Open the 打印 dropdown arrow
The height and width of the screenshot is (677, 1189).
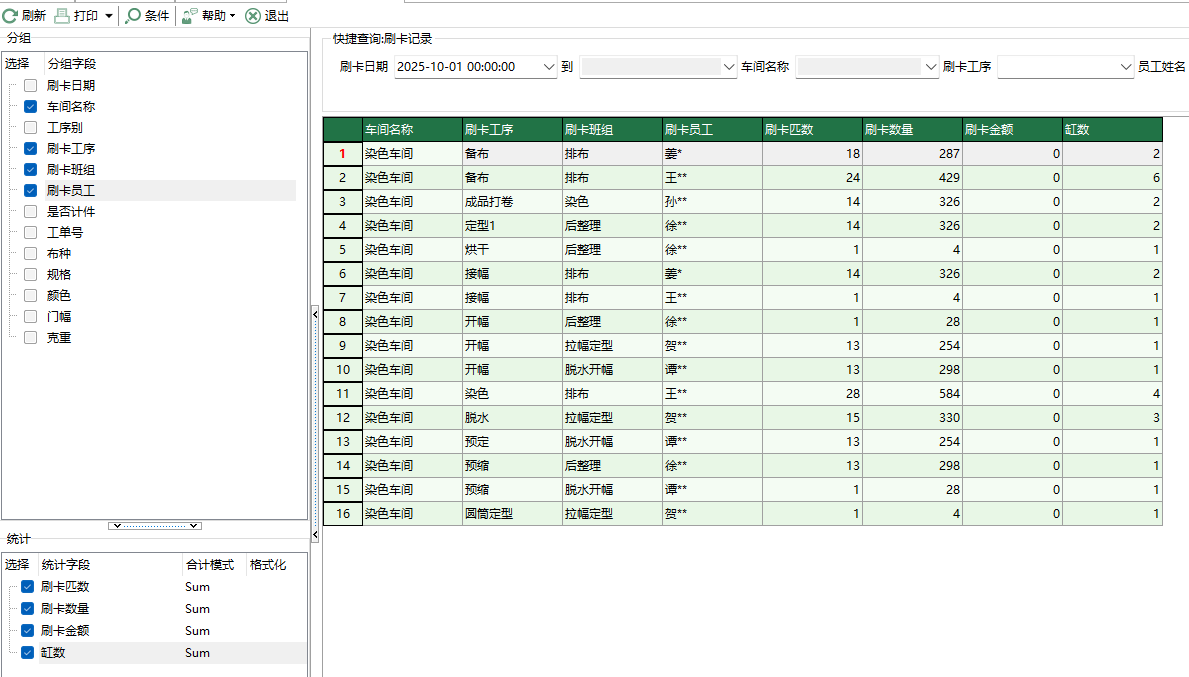pyautogui.click(x=108, y=15)
